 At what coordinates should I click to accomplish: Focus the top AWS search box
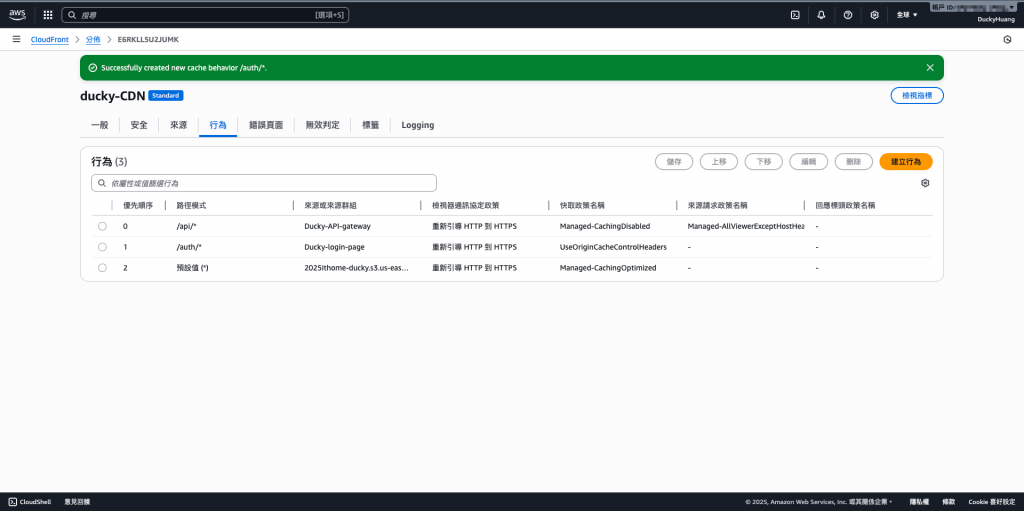(205, 14)
